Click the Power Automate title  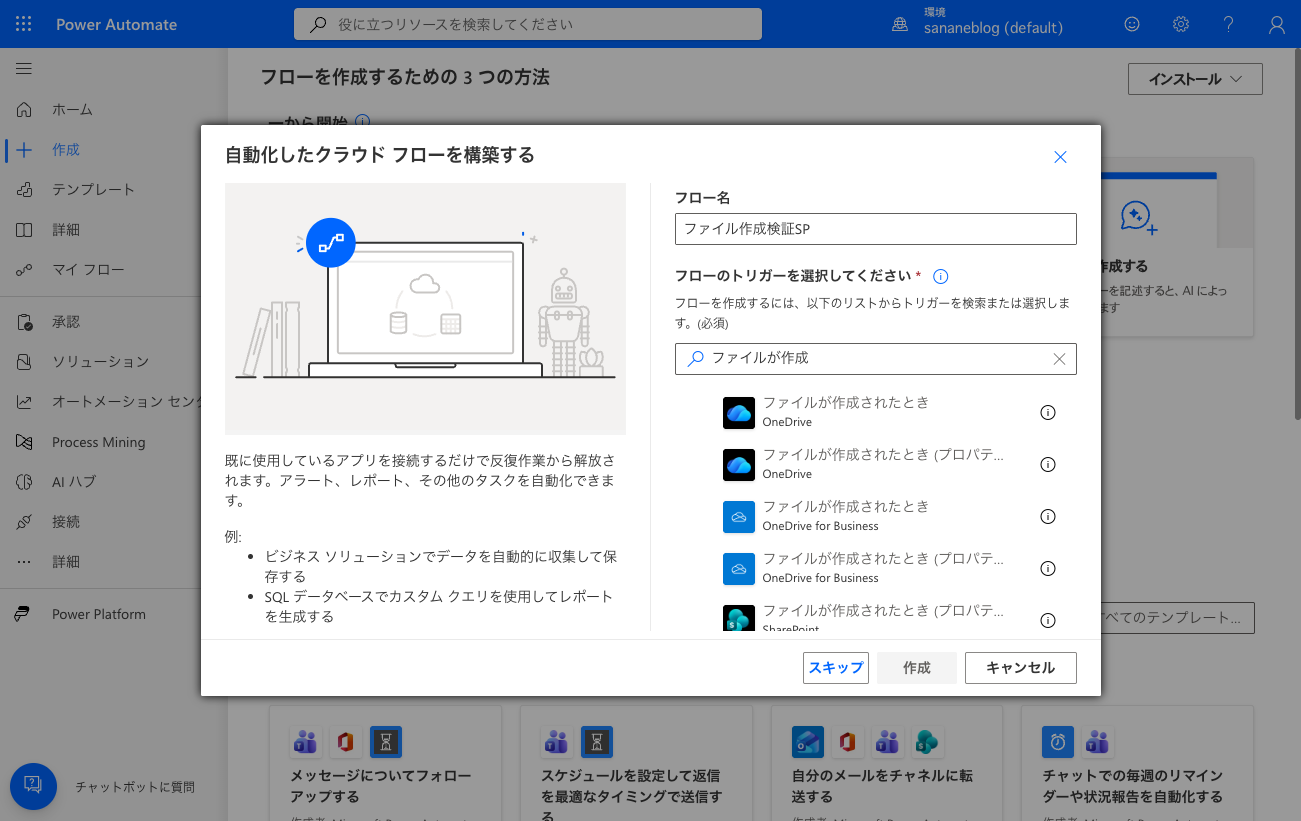pos(116,24)
